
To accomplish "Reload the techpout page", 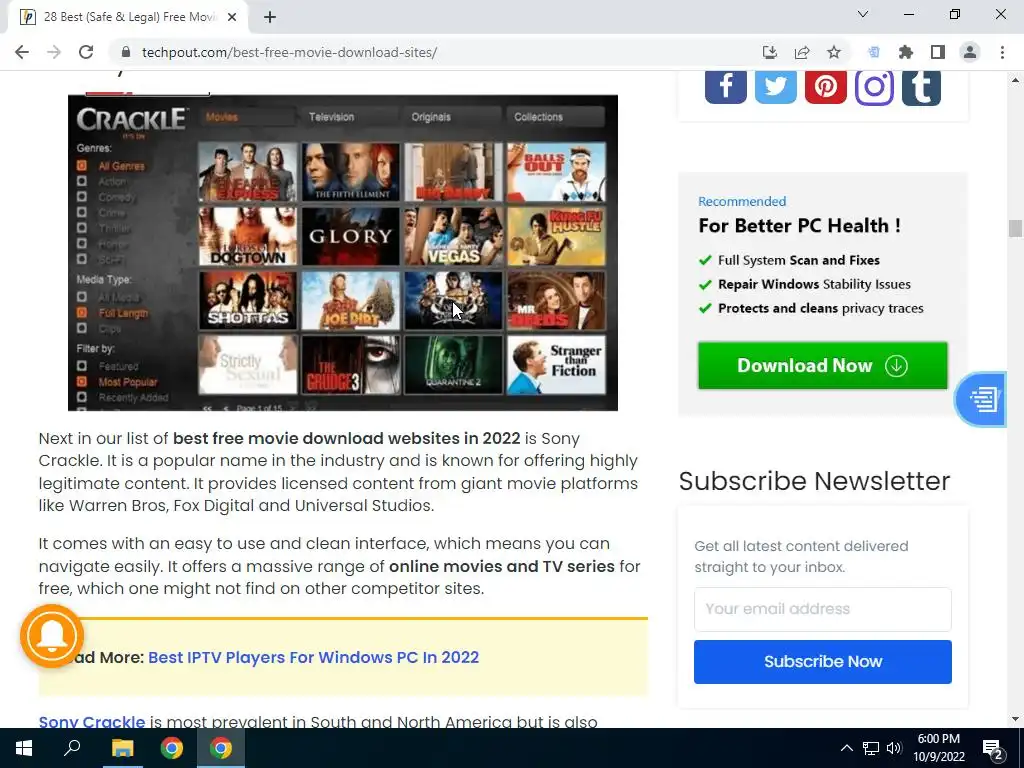I will (x=86, y=52).
